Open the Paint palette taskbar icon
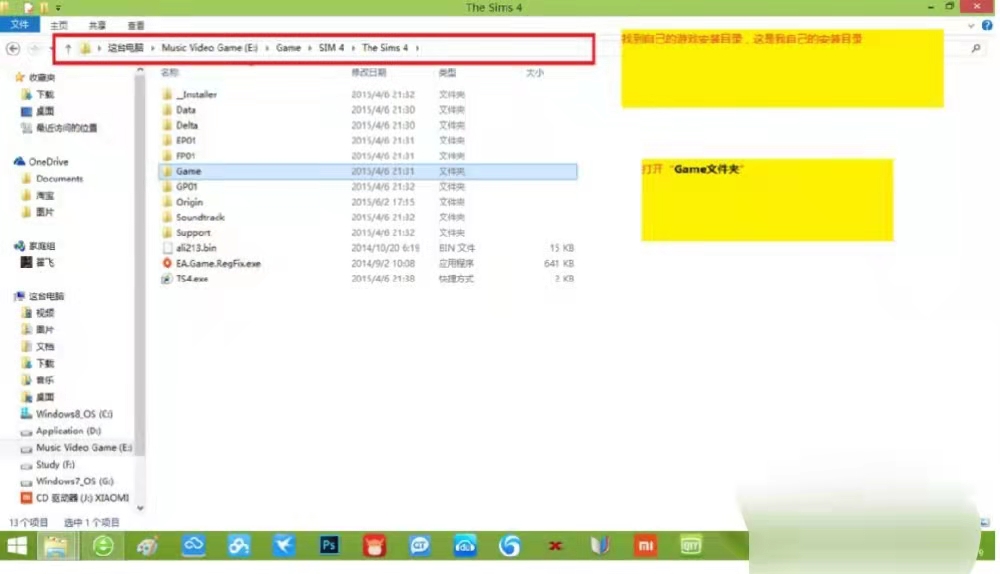This screenshot has width=1000, height=574. click(x=148, y=546)
